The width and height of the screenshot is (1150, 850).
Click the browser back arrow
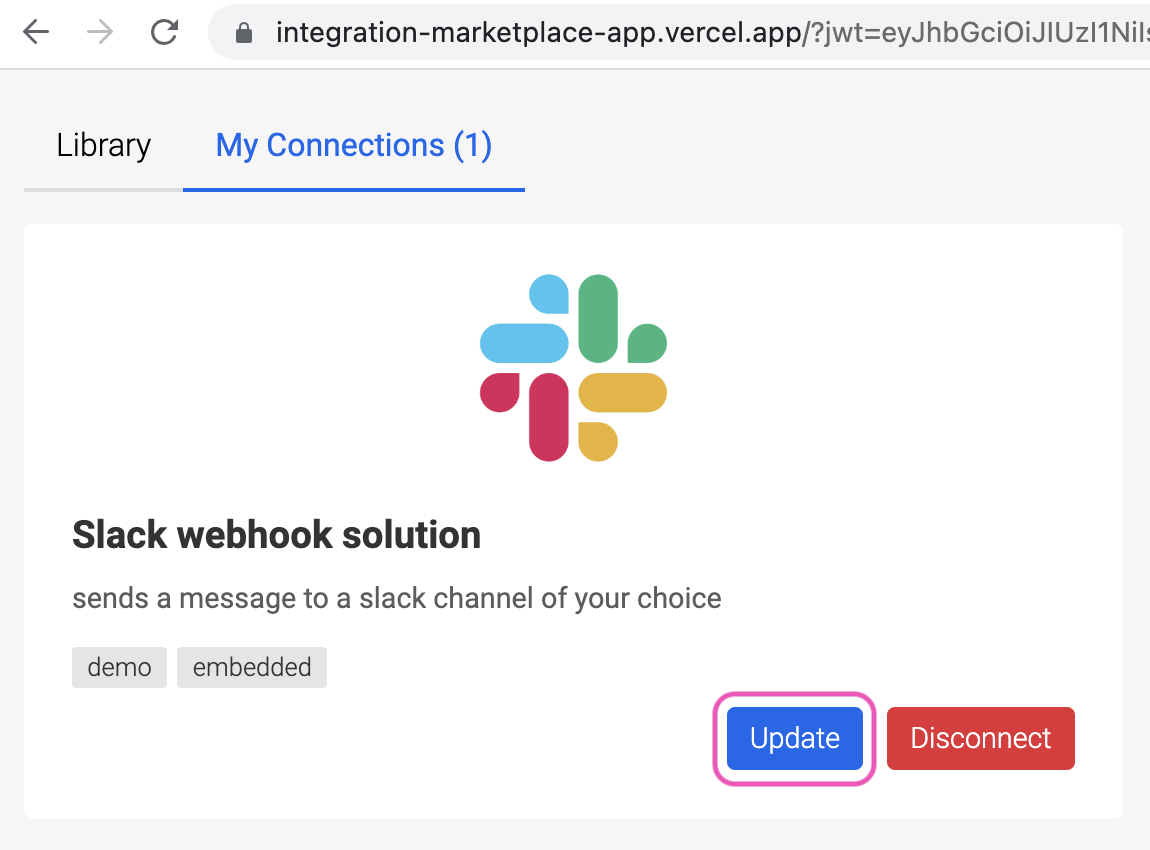[x=35, y=32]
